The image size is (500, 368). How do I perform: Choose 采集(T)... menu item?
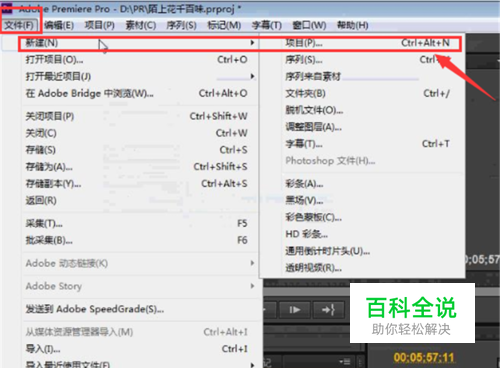tap(140, 223)
